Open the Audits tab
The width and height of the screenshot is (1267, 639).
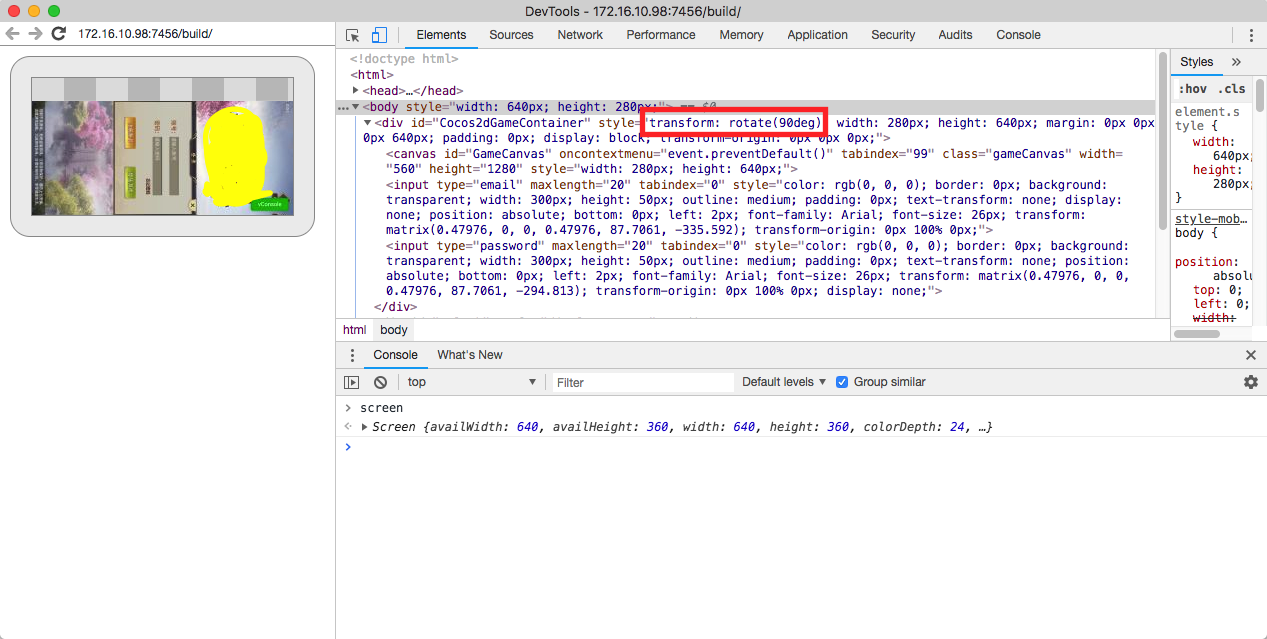(x=955, y=35)
